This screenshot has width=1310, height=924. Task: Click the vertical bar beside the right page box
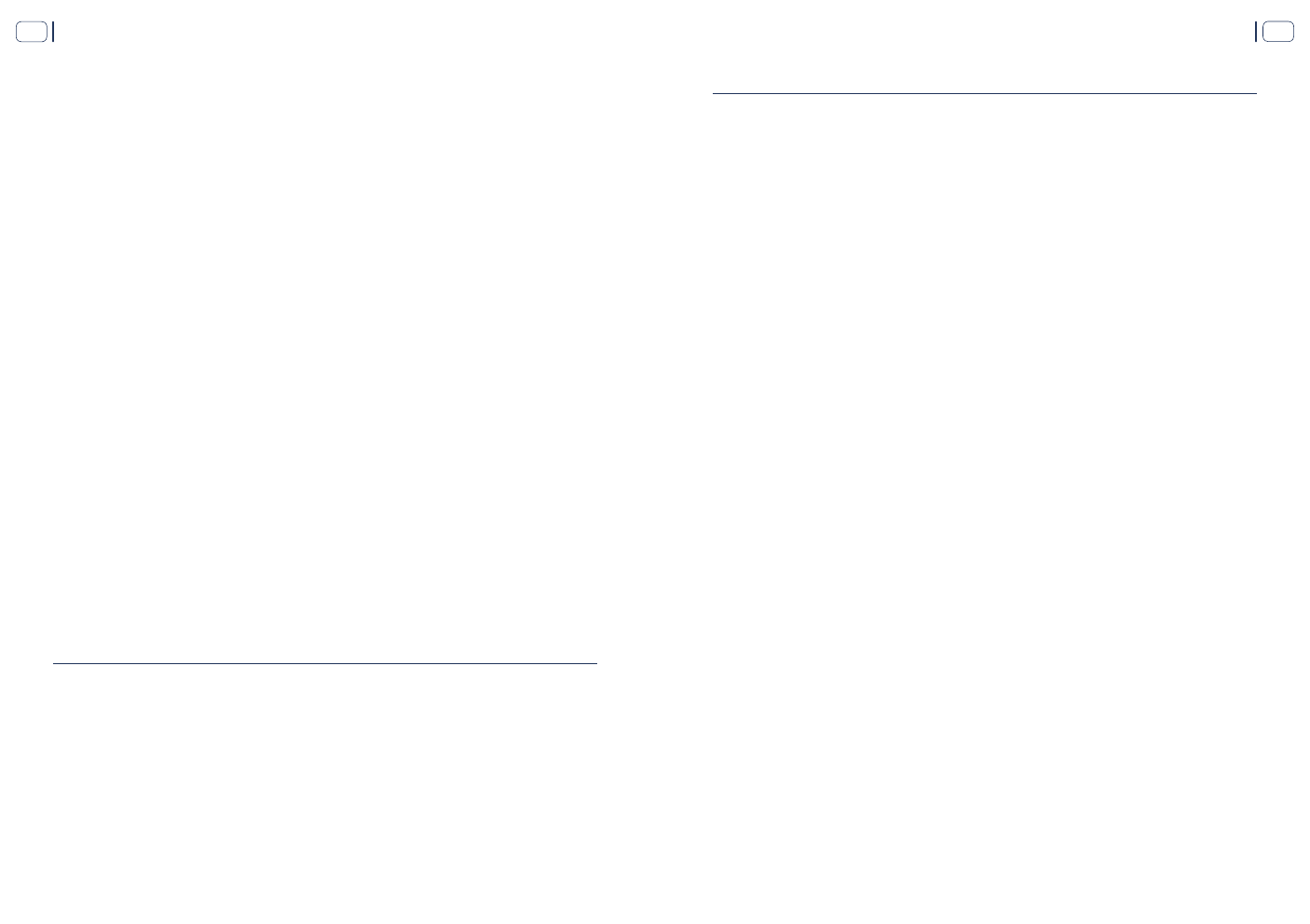pos(1256,32)
